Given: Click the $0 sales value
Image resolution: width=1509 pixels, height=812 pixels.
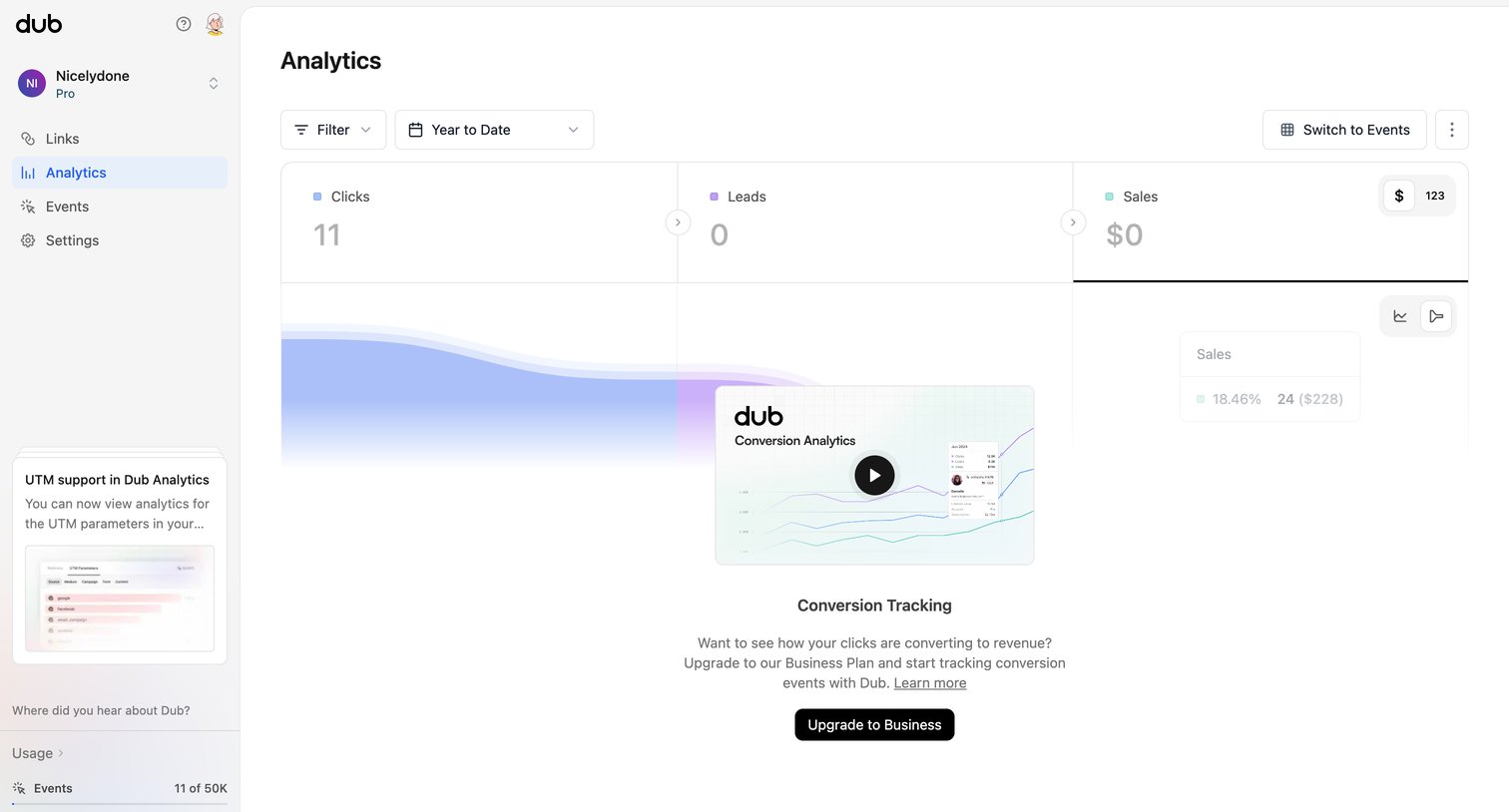Looking at the screenshot, I should point(1125,235).
